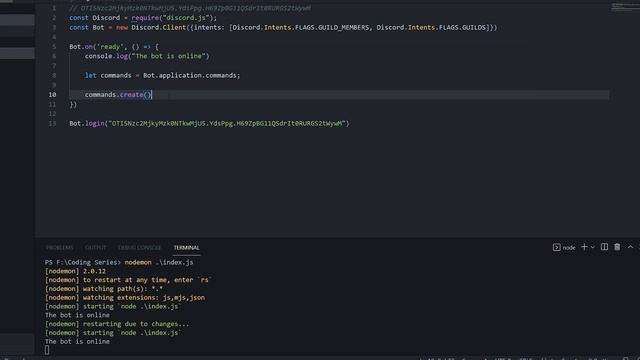The image size is (640, 360).
Task: Place cursor in commands.create() line
Action: (x=118, y=95)
